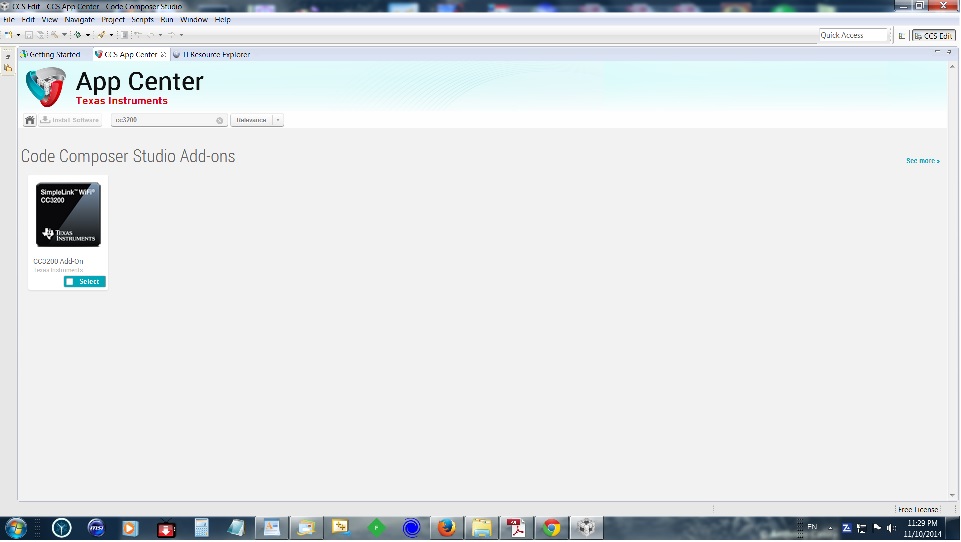Click the blue swirl circle taskbar icon
The width and height of the screenshot is (961, 542).
[411, 528]
